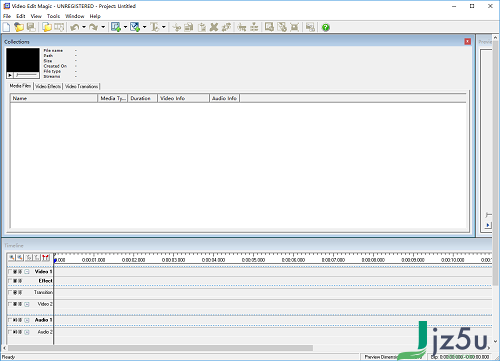Open dropdown next to second add-to-timeline icon
500x361 pixels.
[x=144, y=27]
